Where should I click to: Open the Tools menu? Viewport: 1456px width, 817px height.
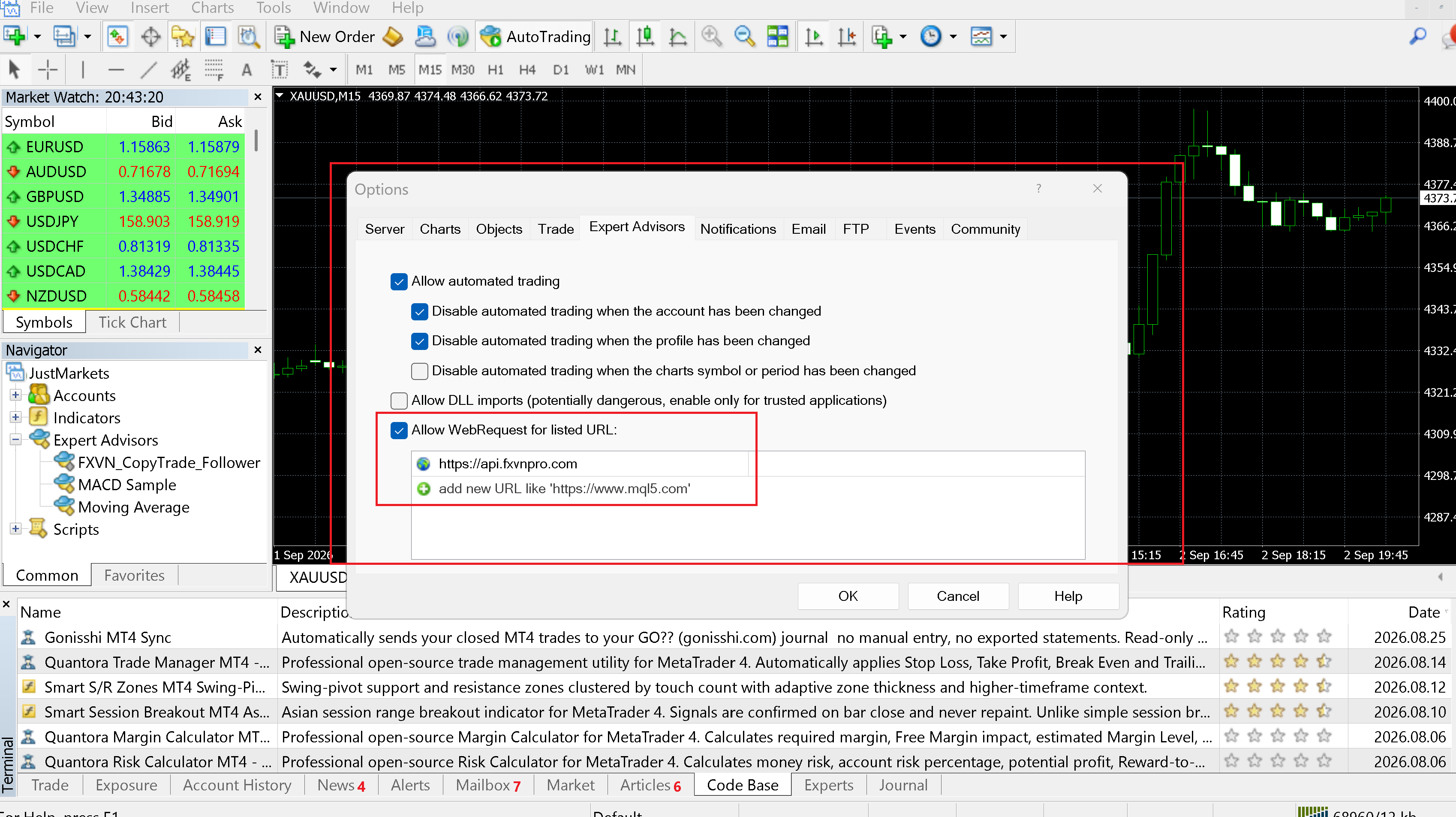click(x=273, y=8)
